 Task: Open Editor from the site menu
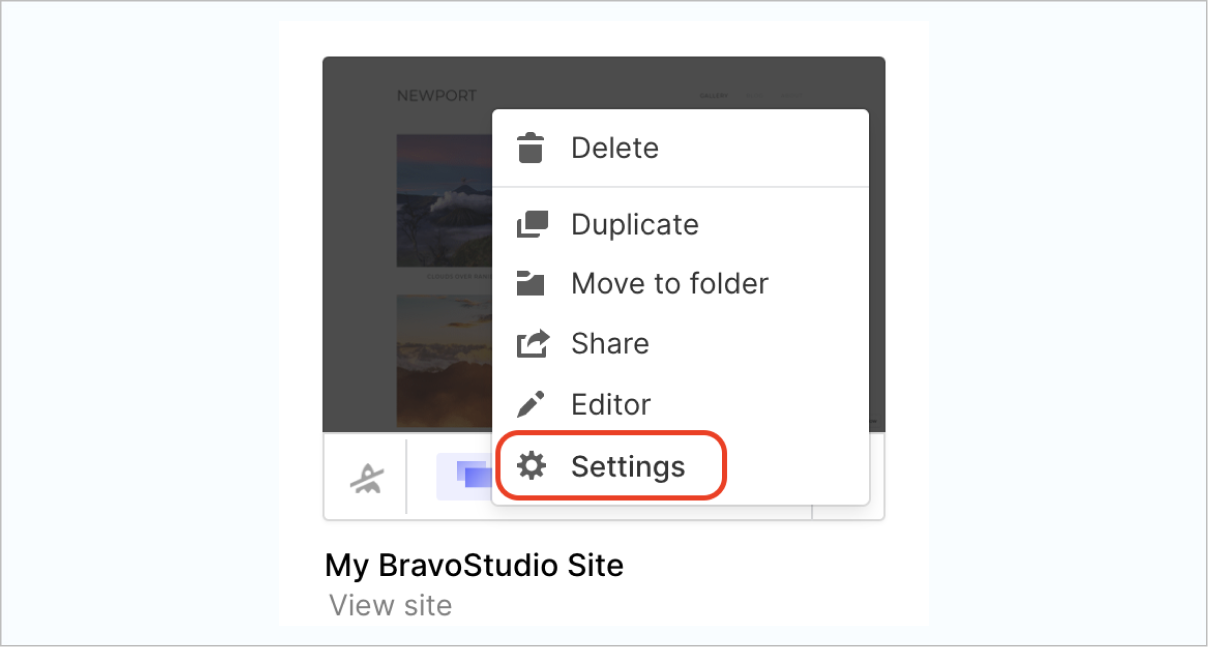pos(610,405)
